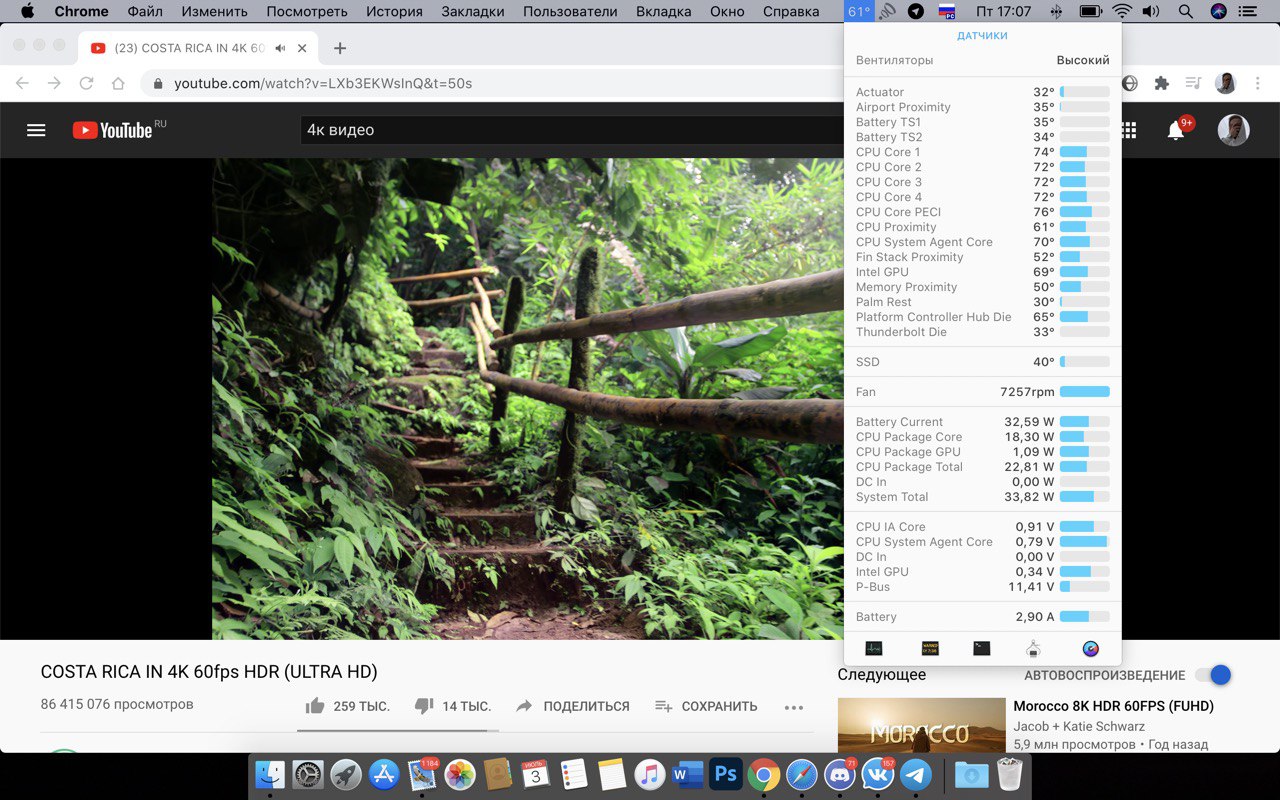The height and width of the screenshot is (800, 1280).
Task: Open the Файл menu
Action: (x=145, y=12)
